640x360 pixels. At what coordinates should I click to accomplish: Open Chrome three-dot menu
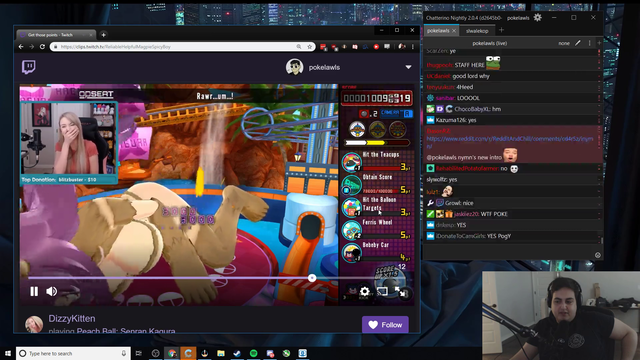click(413, 47)
